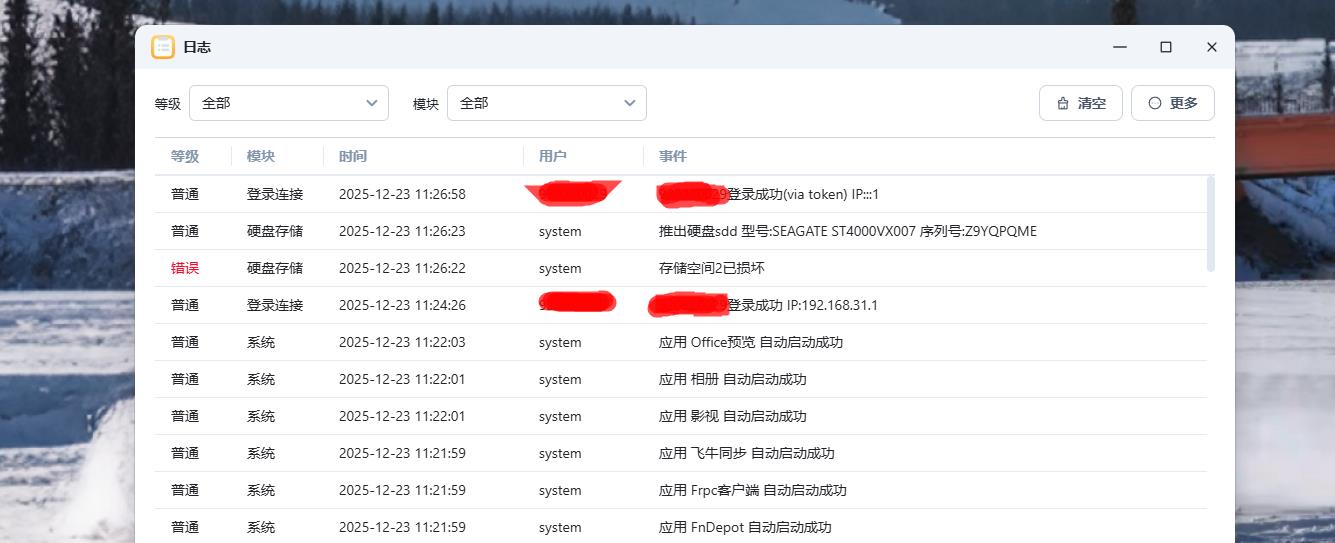Click the trash icon inside 清空 button
This screenshot has height=543, width=1335.
click(1063, 103)
